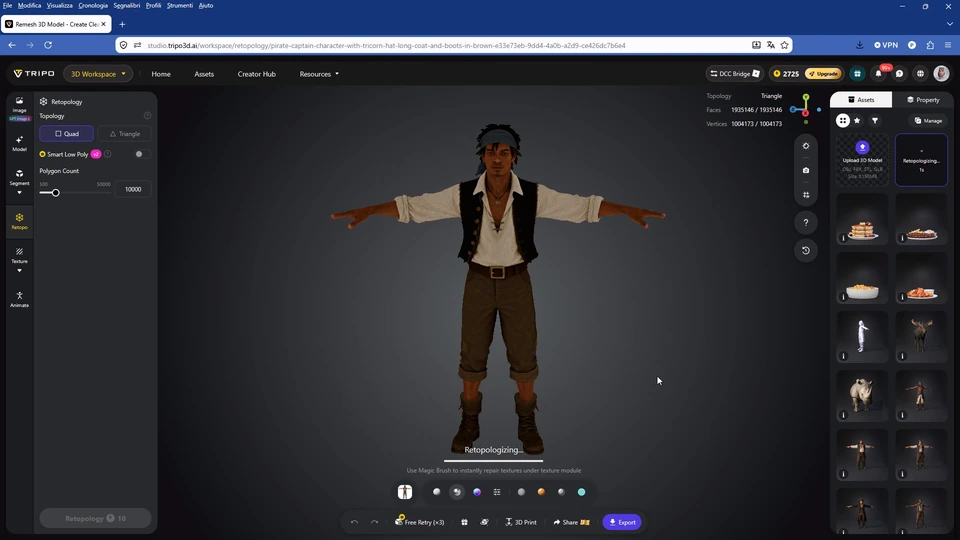This screenshot has height=540, width=960.
Task: Click Free Retry (x3) button
Action: pos(420,522)
